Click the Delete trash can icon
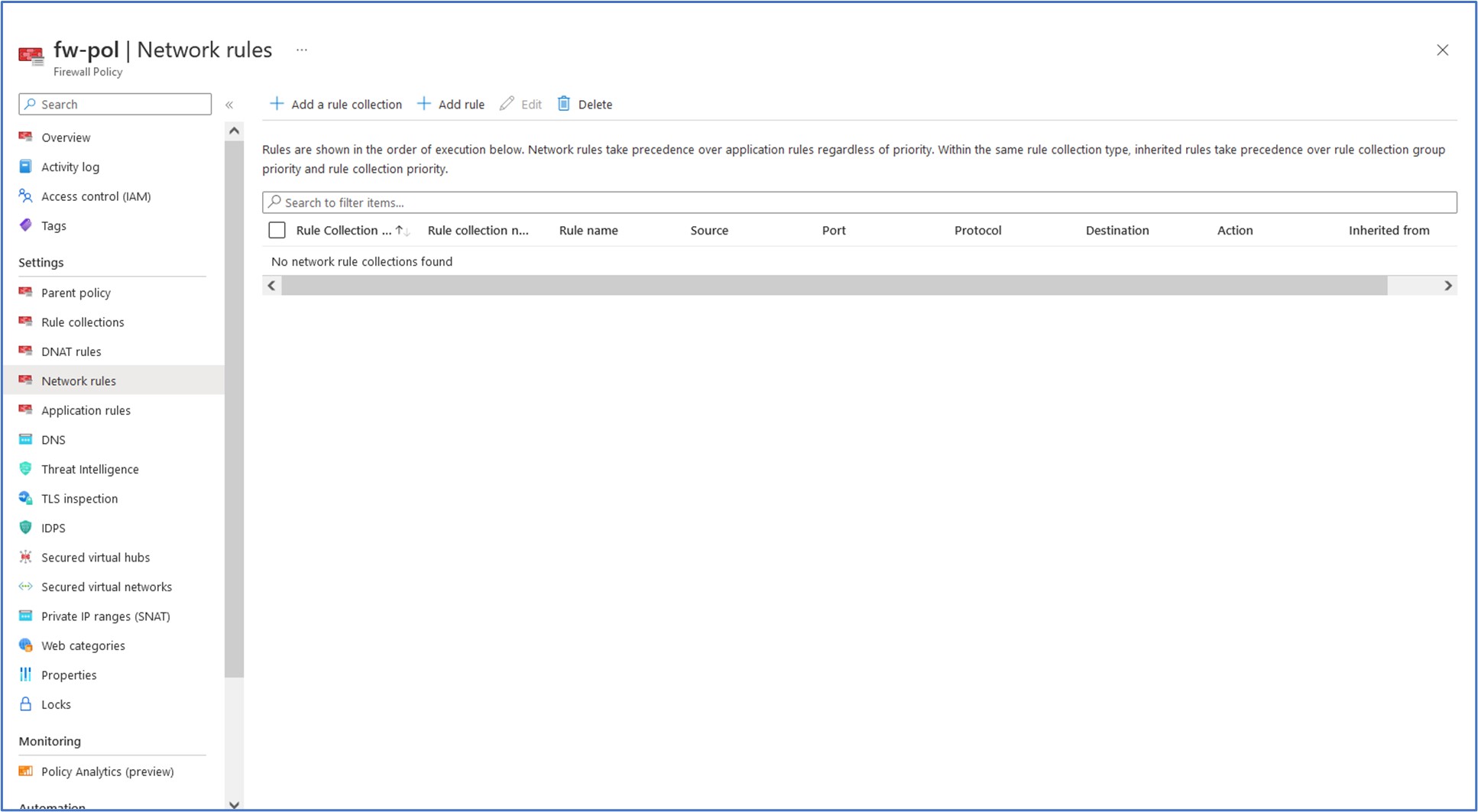 [x=564, y=104]
